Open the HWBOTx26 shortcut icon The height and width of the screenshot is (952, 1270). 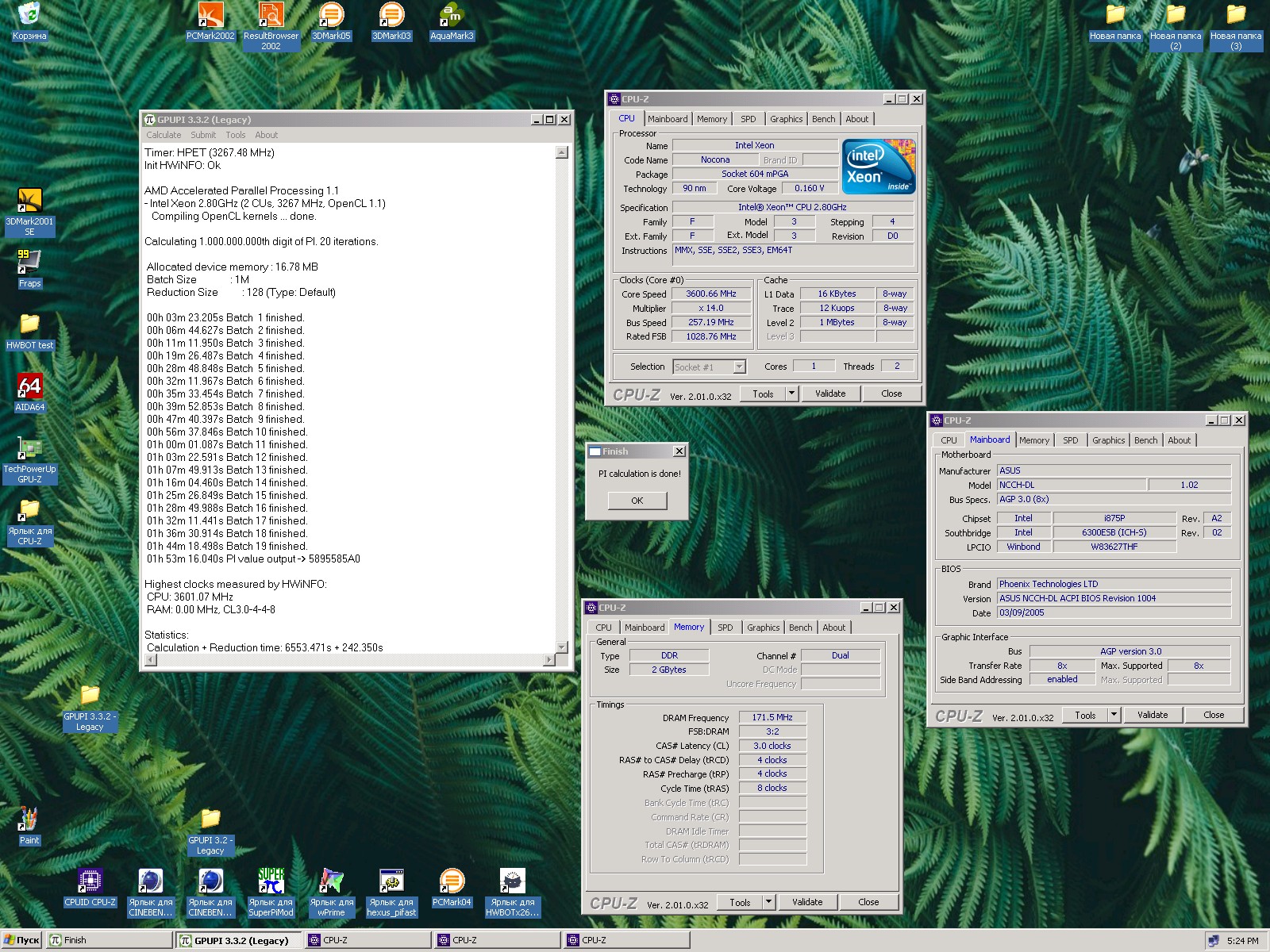click(x=512, y=892)
